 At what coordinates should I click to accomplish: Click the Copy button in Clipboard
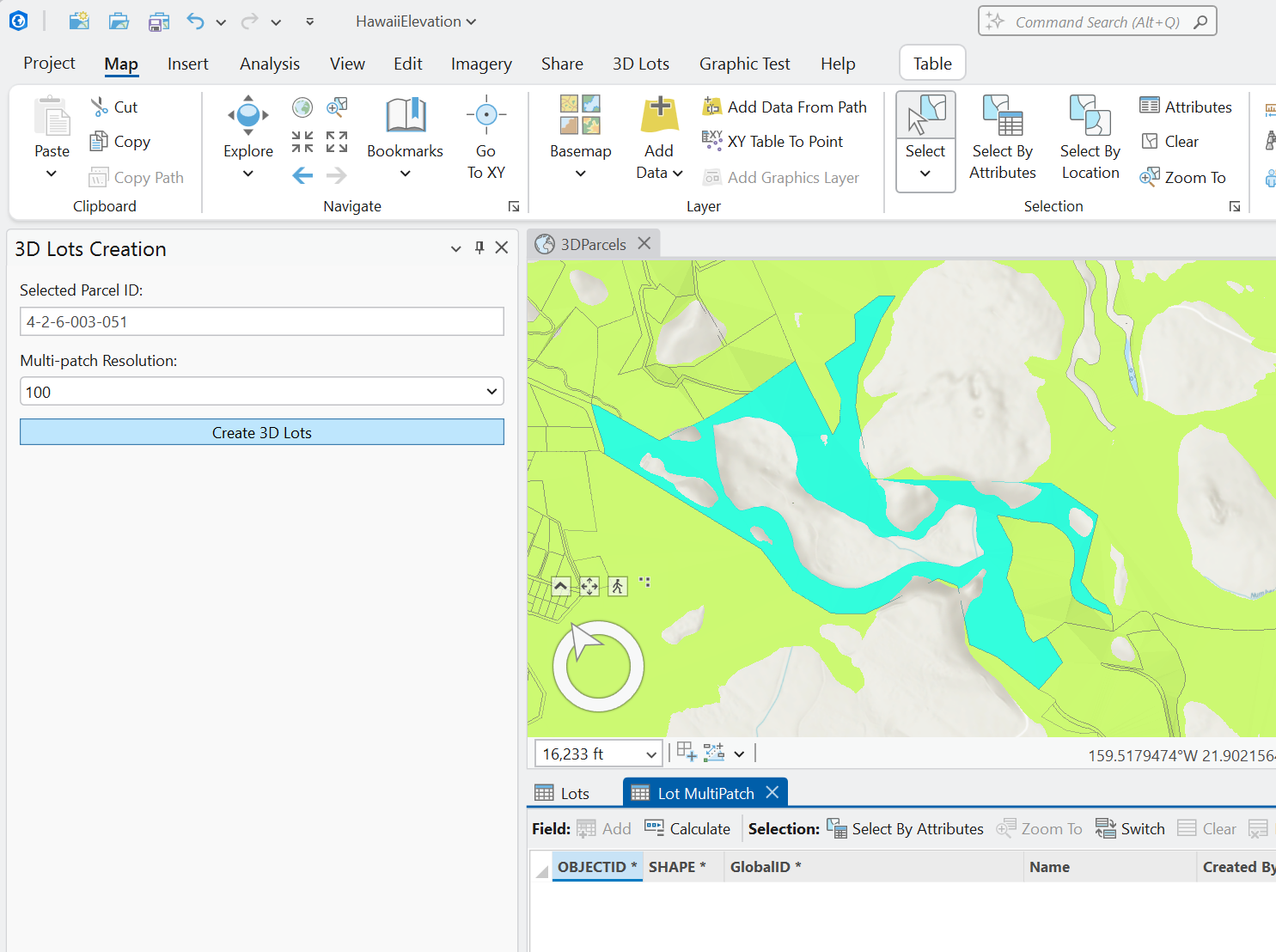click(x=120, y=142)
